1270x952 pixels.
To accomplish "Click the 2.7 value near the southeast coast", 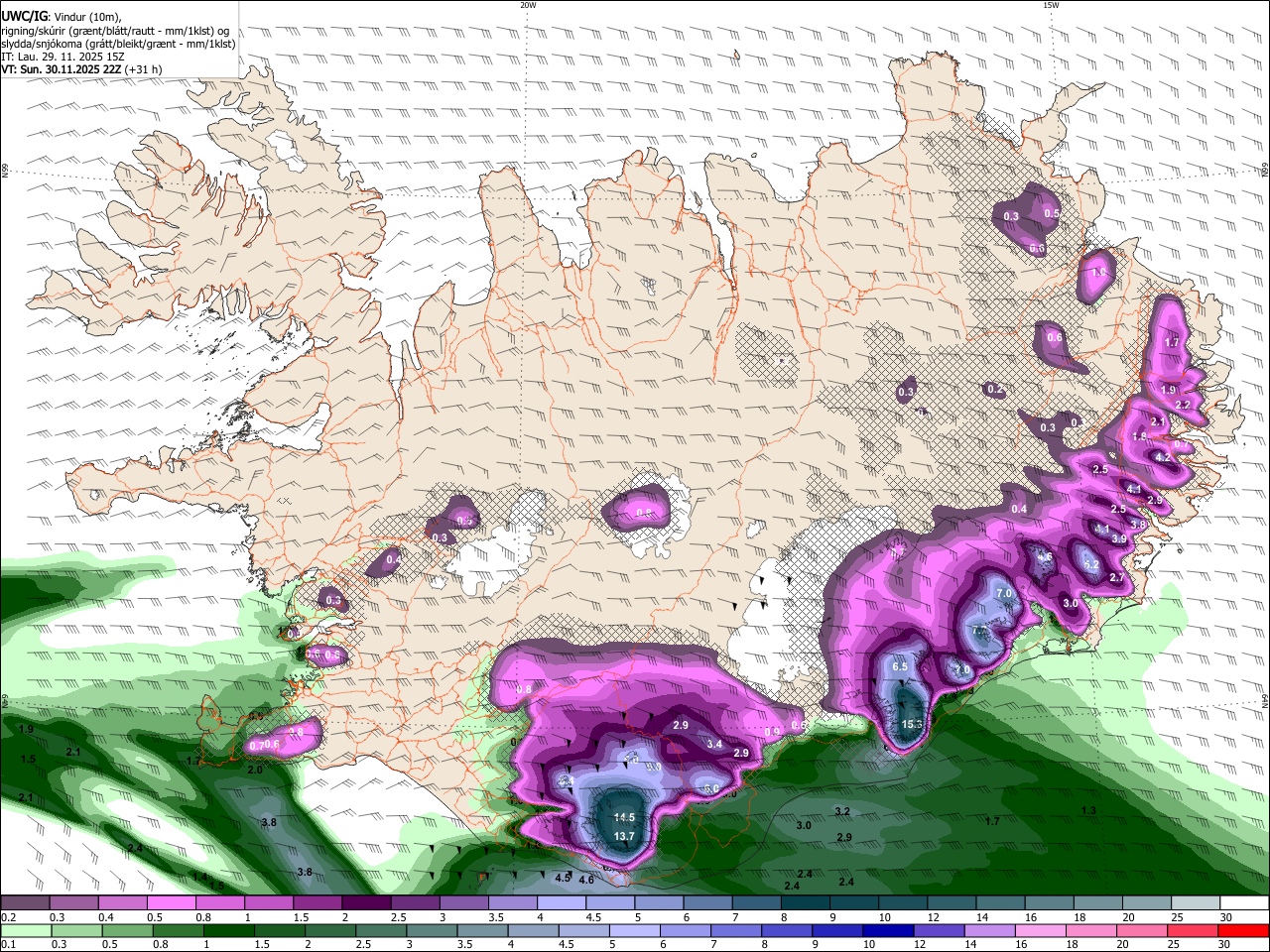I will (x=1117, y=577).
